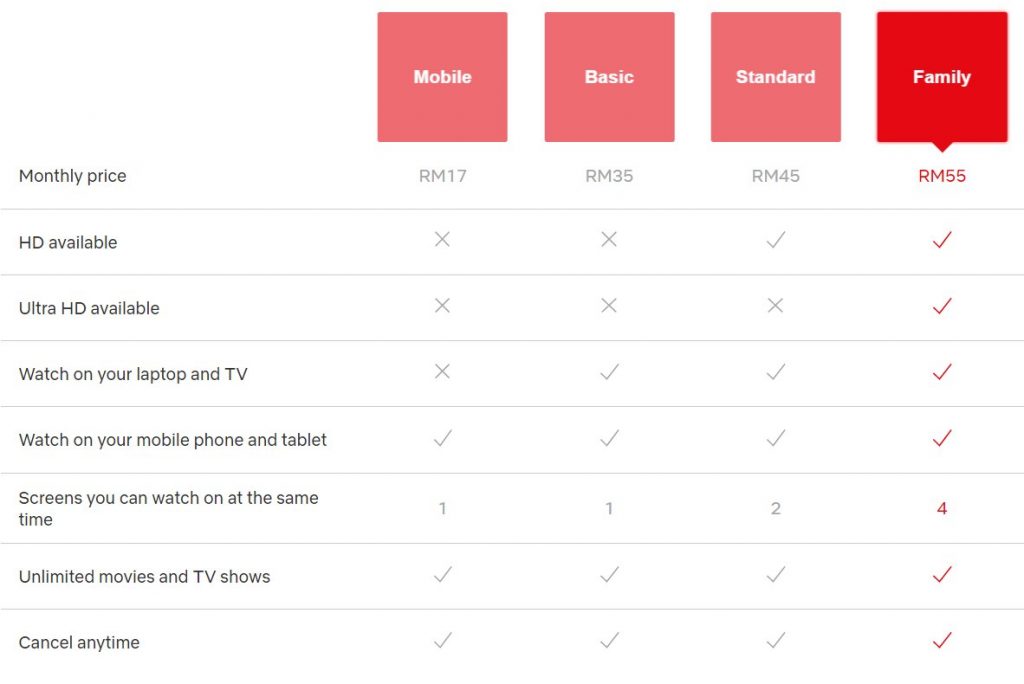Click Basic's Unlimited movies checkmark
Image resolution: width=1024 pixels, height=684 pixels.
[609, 574]
